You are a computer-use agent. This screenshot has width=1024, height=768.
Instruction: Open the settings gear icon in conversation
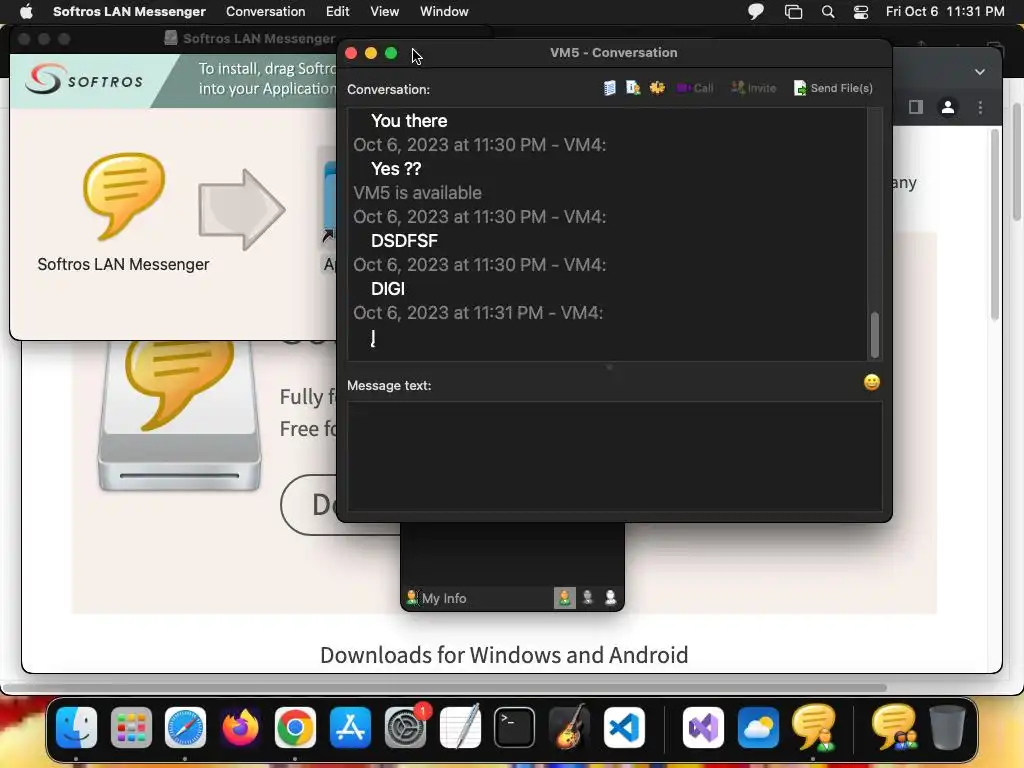657,88
